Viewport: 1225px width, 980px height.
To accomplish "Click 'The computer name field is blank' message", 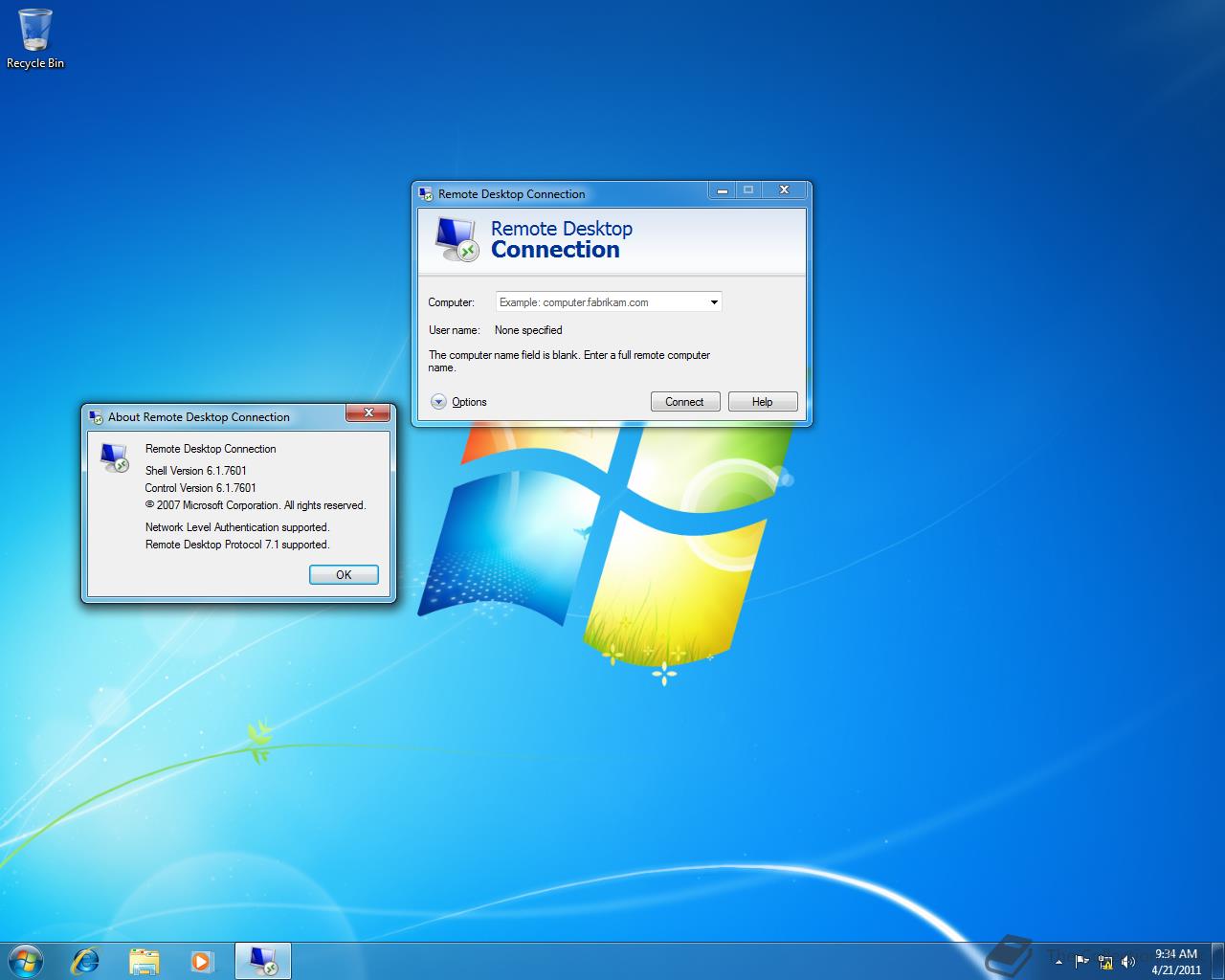I will pyautogui.click(x=569, y=361).
